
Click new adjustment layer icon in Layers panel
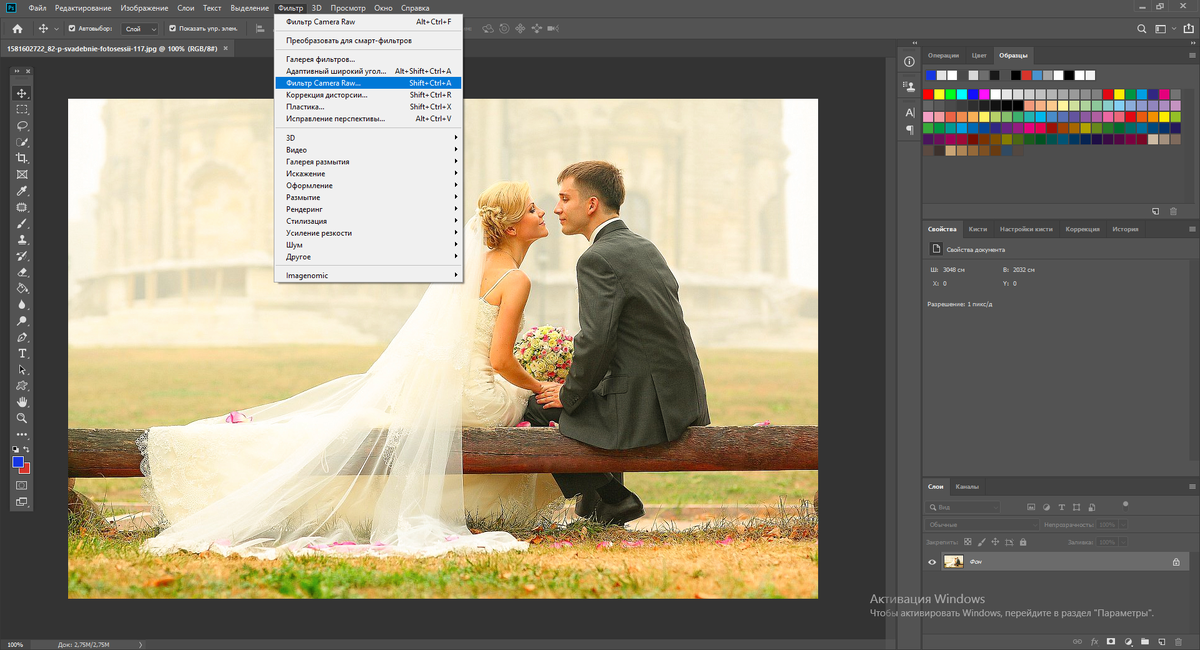click(1128, 641)
